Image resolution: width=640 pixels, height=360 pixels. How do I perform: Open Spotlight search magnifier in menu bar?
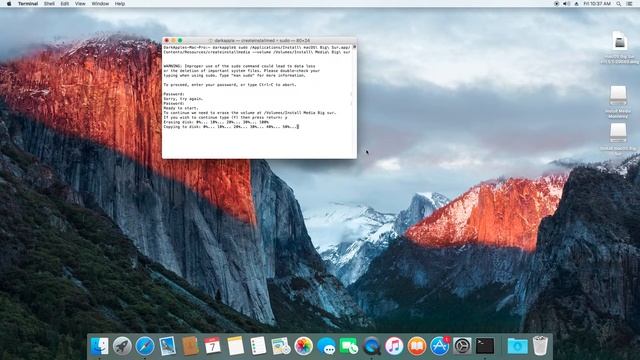(619, 4)
